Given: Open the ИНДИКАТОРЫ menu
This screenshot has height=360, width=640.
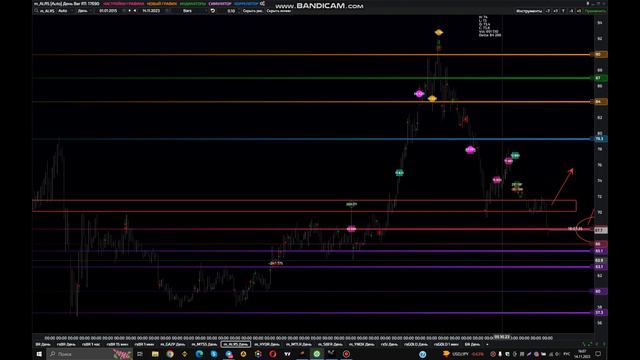Looking at the screenshot, I should (x=192, y=4).
